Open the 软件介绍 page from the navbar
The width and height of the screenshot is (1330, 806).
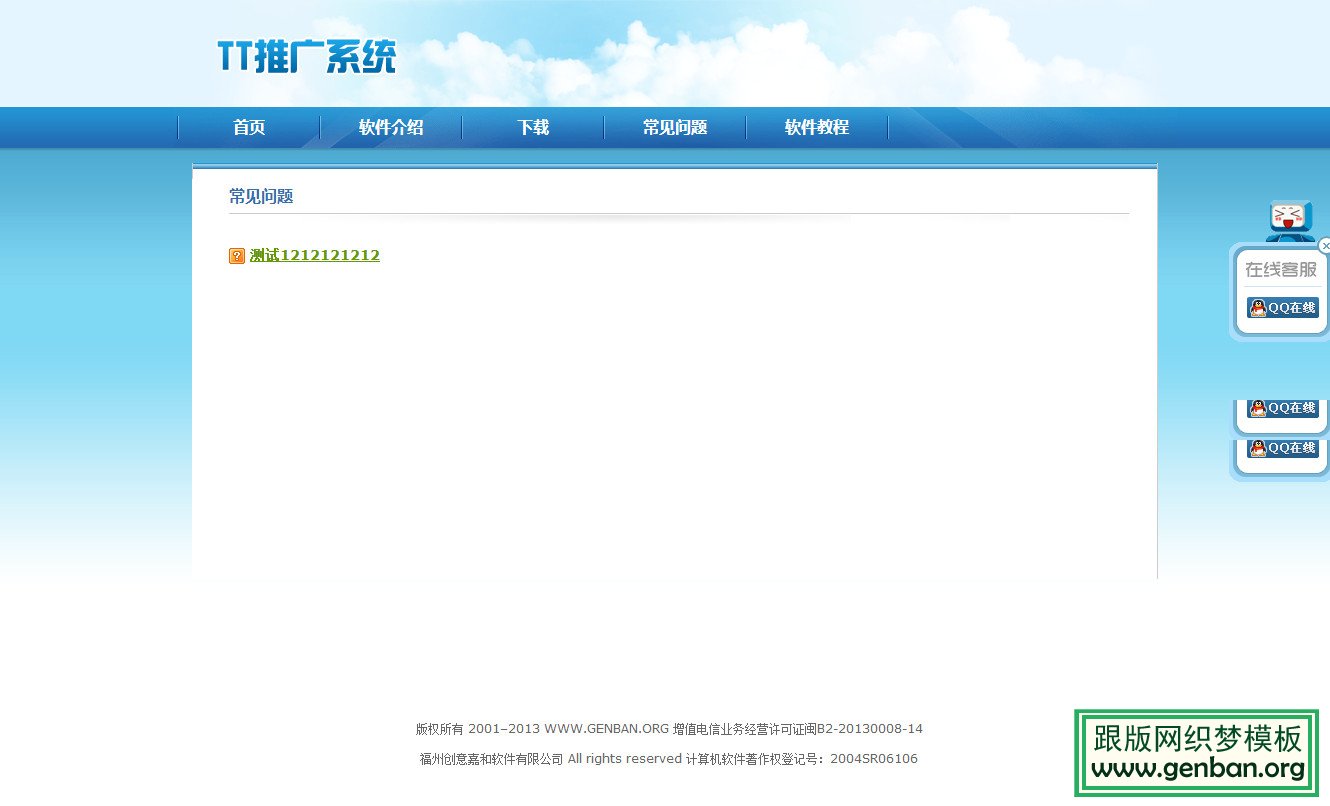(390, 127)
